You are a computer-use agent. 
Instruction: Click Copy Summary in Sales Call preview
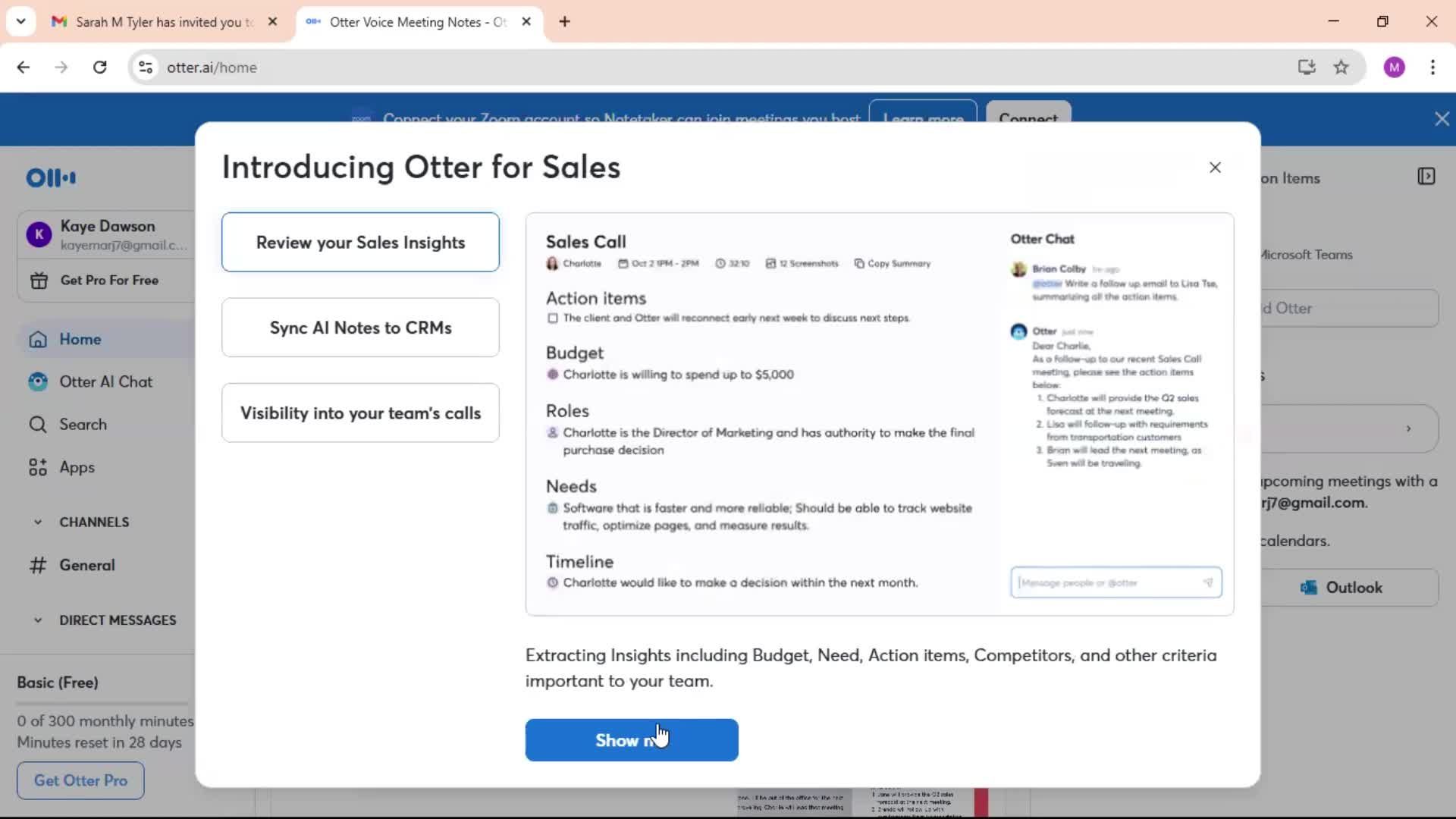(x=893, y=264)
